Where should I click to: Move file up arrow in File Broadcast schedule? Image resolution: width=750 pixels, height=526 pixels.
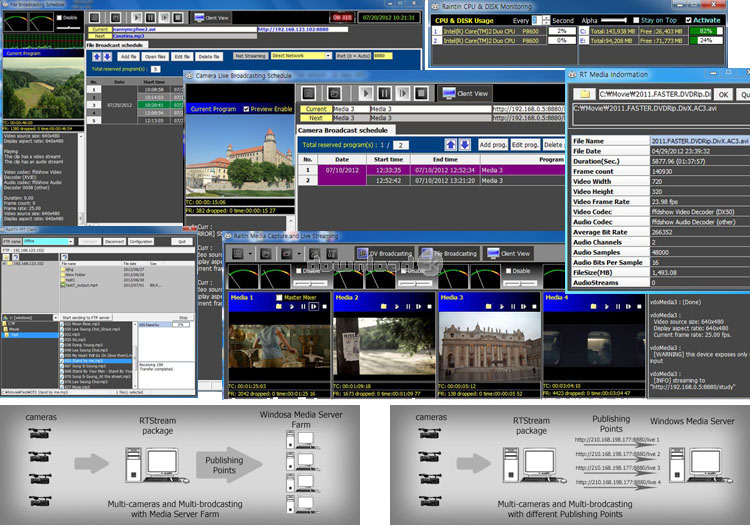pyautogui.click(x=97, y=56)
